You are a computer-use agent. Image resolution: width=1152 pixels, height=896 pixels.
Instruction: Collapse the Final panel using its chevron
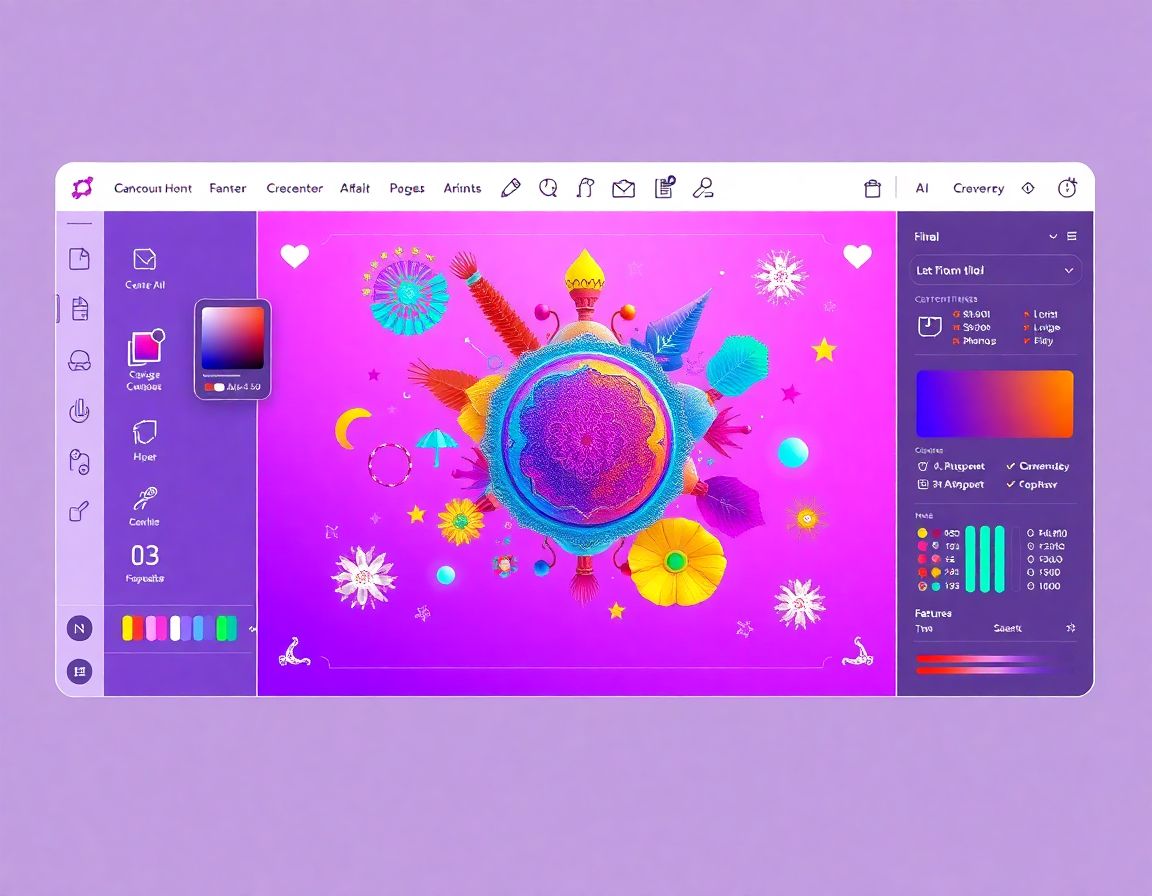1052,236
